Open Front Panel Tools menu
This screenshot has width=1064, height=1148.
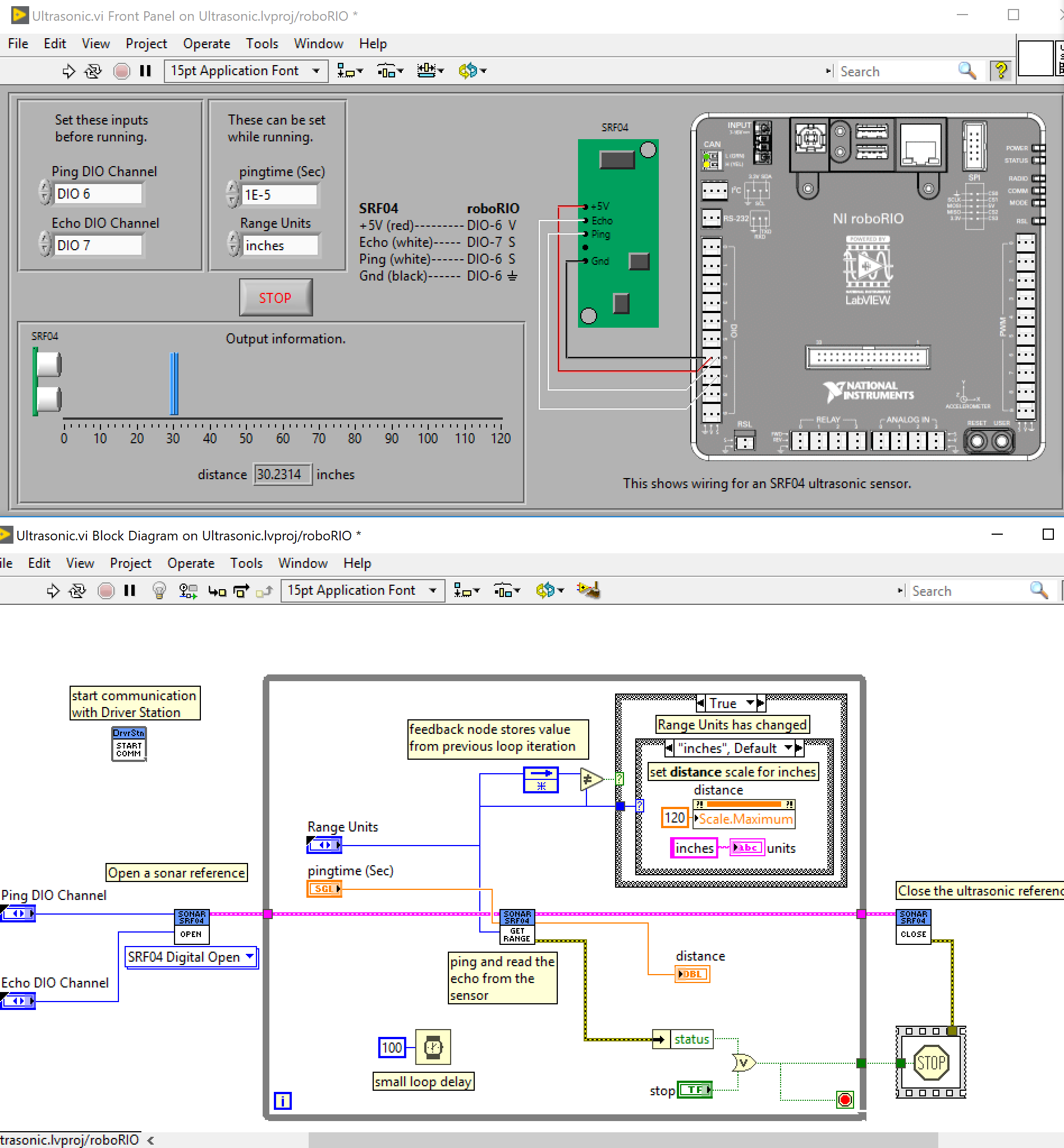tap(262, 44)
